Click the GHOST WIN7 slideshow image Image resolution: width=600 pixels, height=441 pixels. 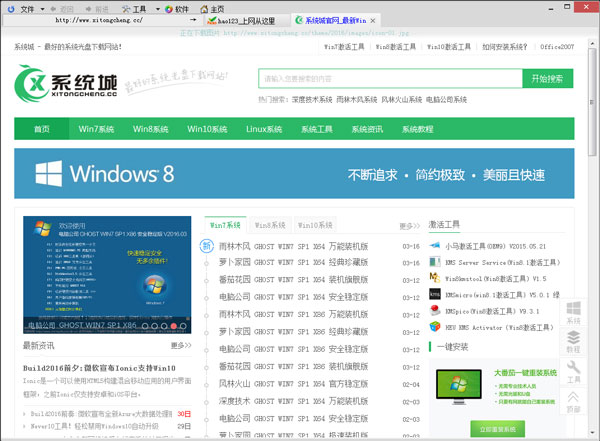107,274
